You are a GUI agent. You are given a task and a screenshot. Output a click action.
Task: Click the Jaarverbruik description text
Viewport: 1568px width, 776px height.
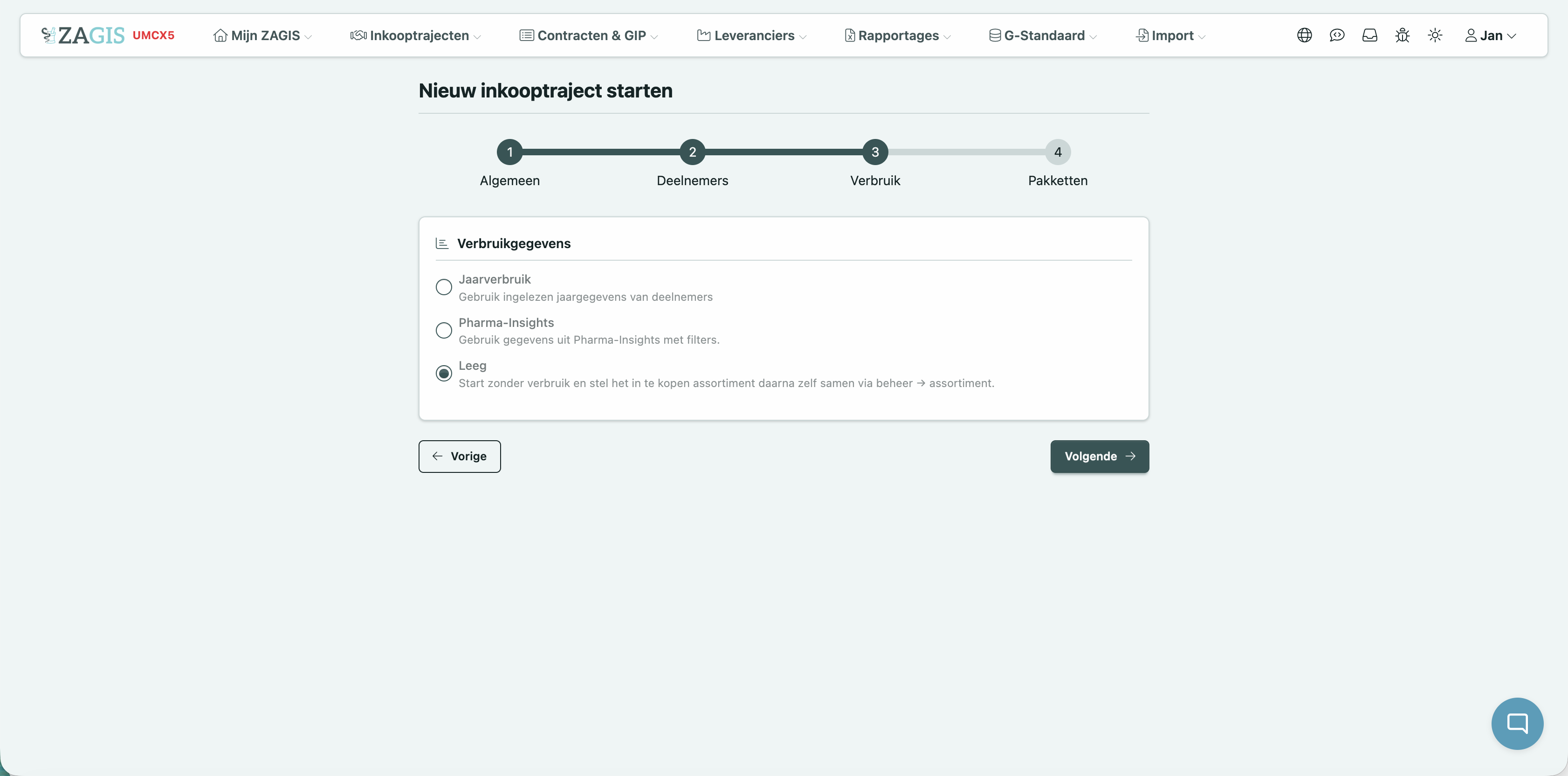point(585,297)
